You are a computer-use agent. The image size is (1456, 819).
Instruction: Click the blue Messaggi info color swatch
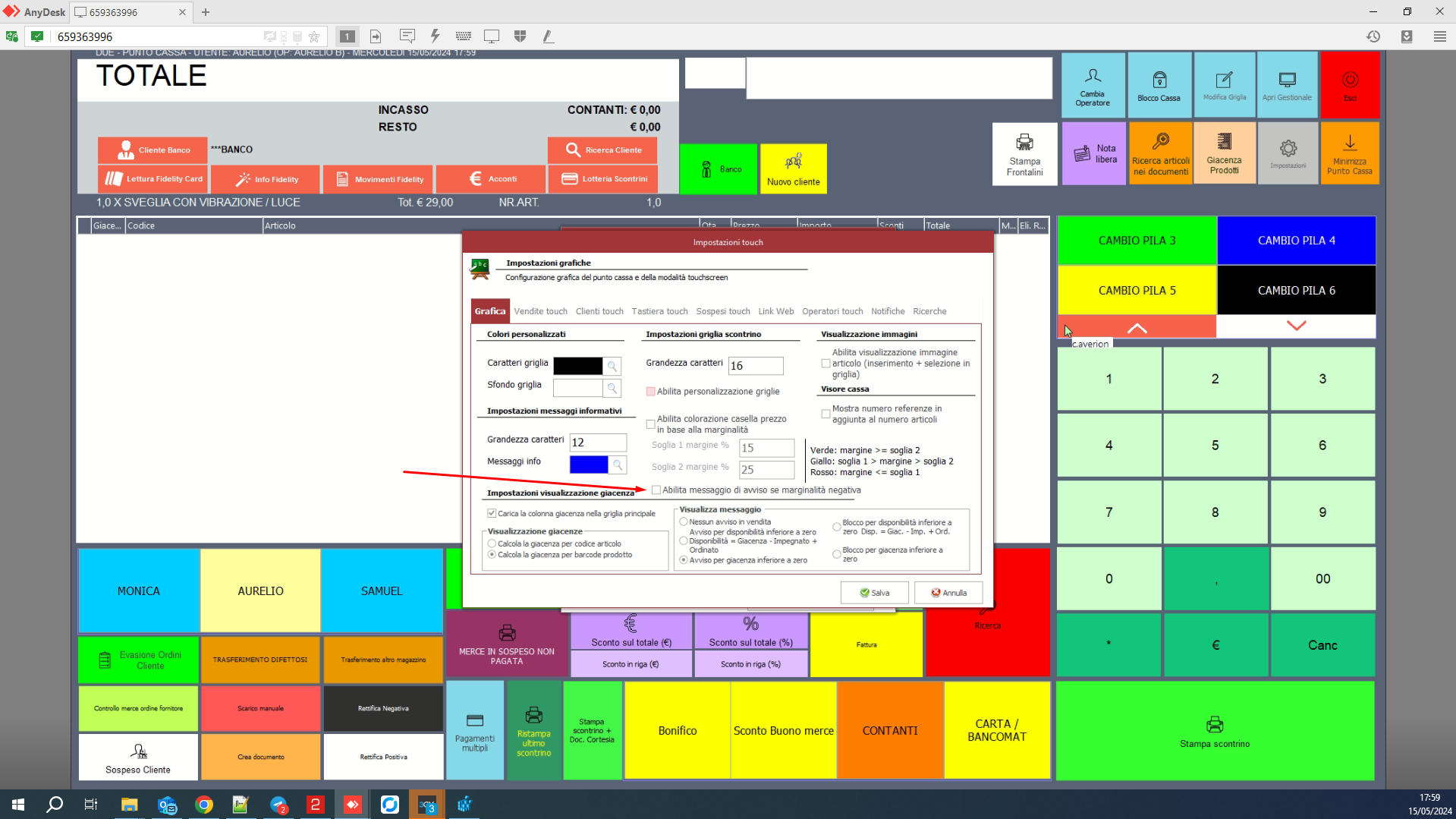click(588, 465)
